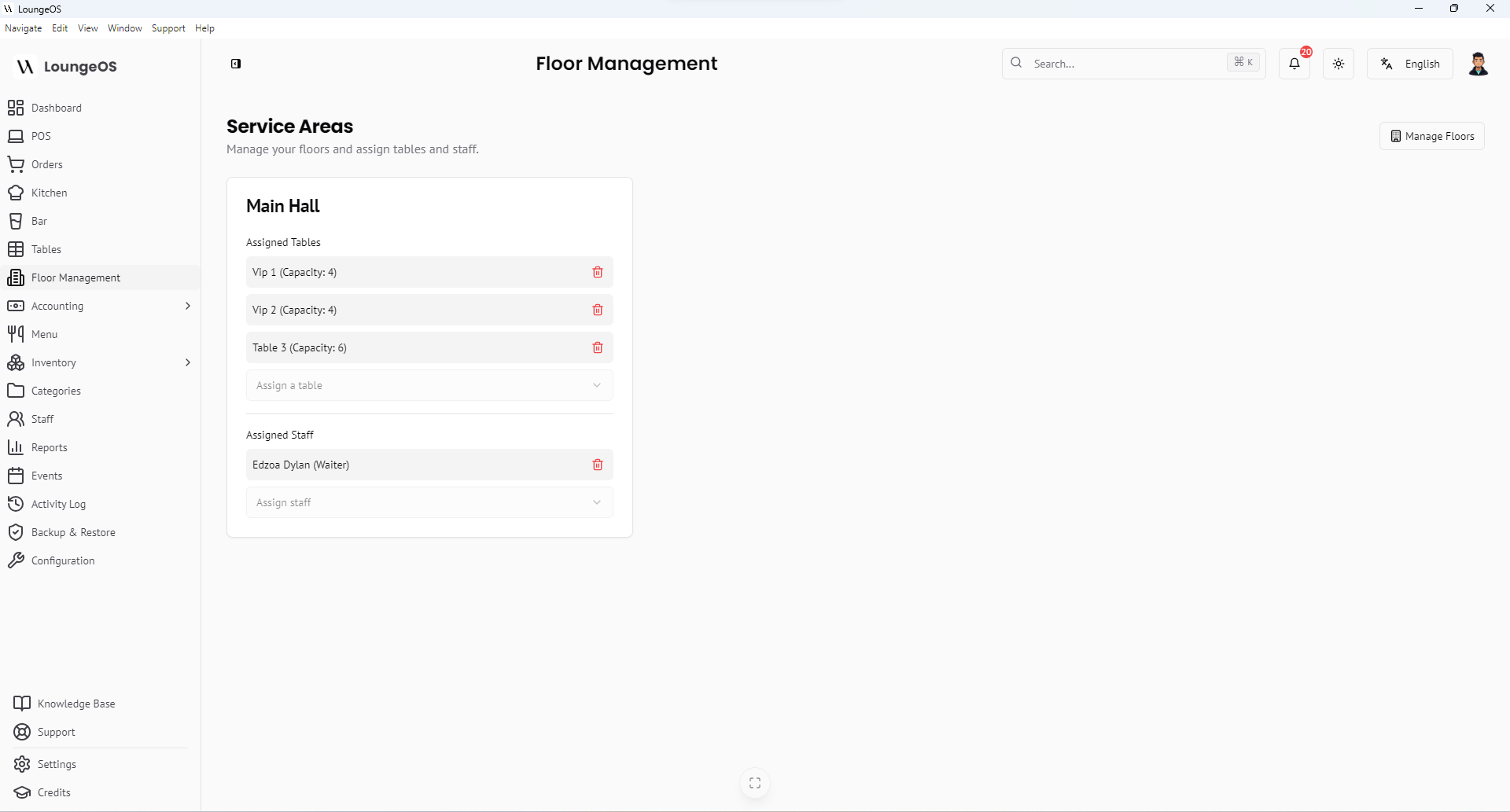Open the notifications bell
The image size is (1510, 812).
coord(1295,64)
